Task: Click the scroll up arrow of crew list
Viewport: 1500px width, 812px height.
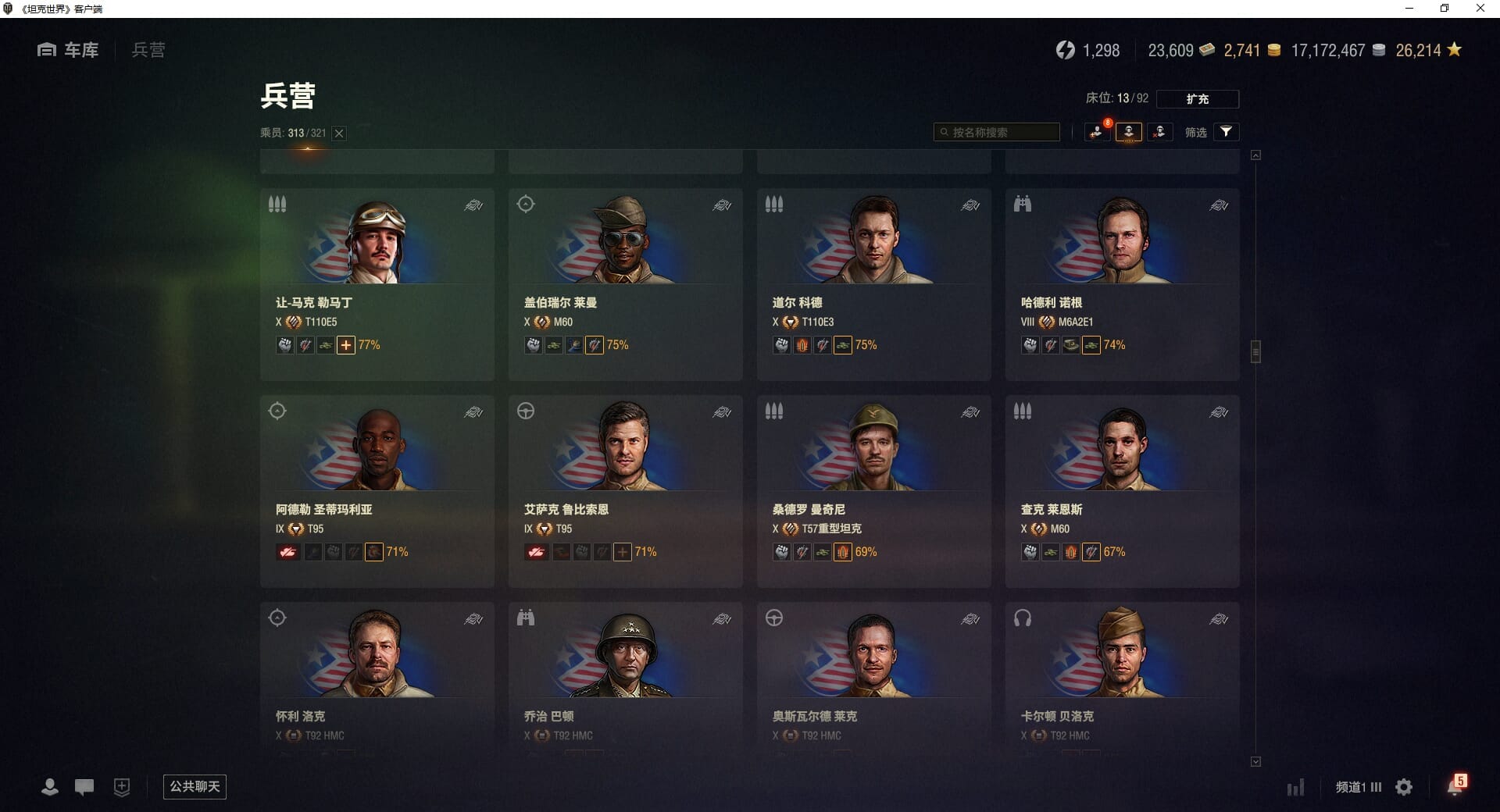Action: (x=1255, y=155)
